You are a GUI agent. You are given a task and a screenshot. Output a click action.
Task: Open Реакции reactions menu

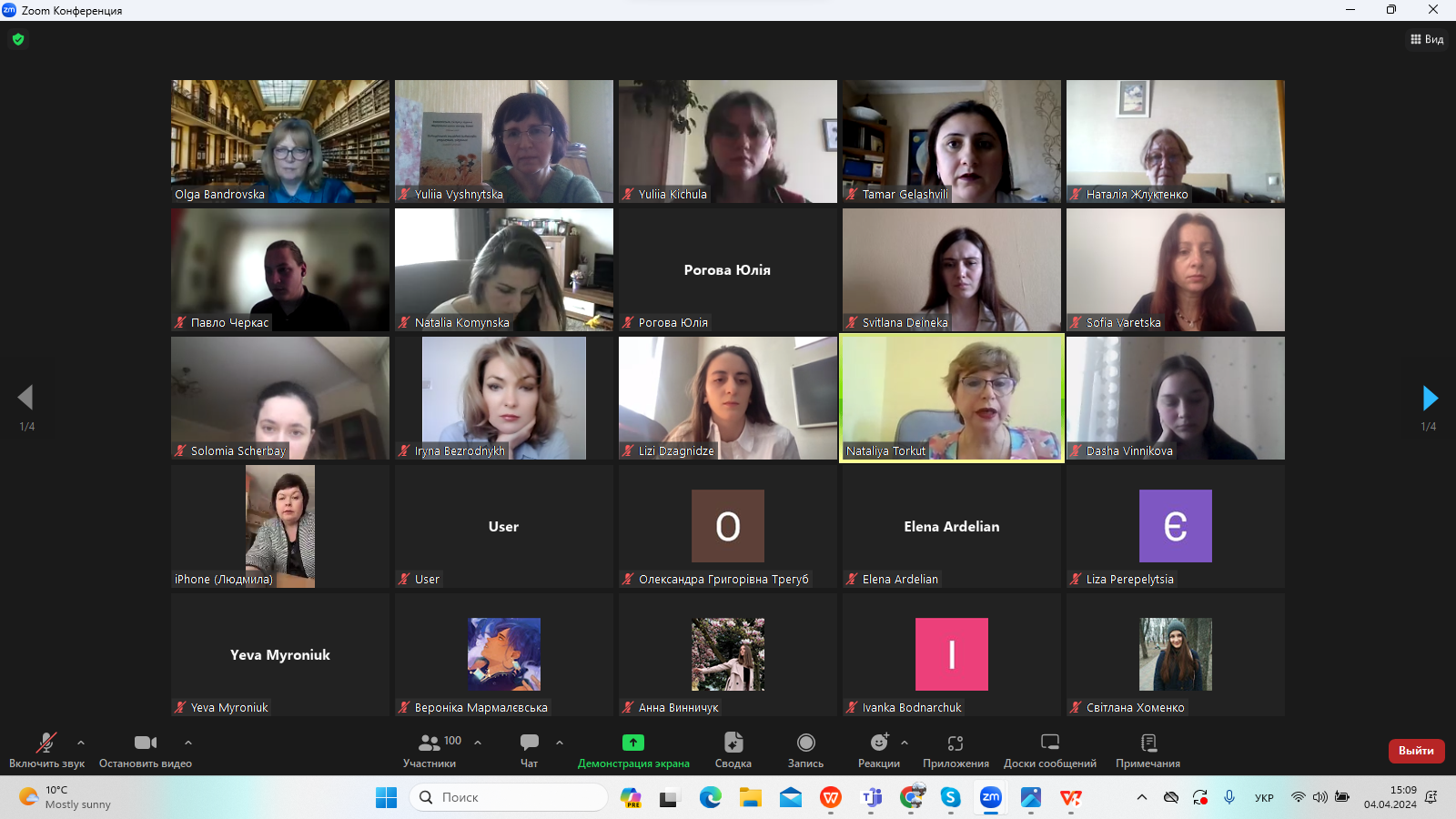878,750
